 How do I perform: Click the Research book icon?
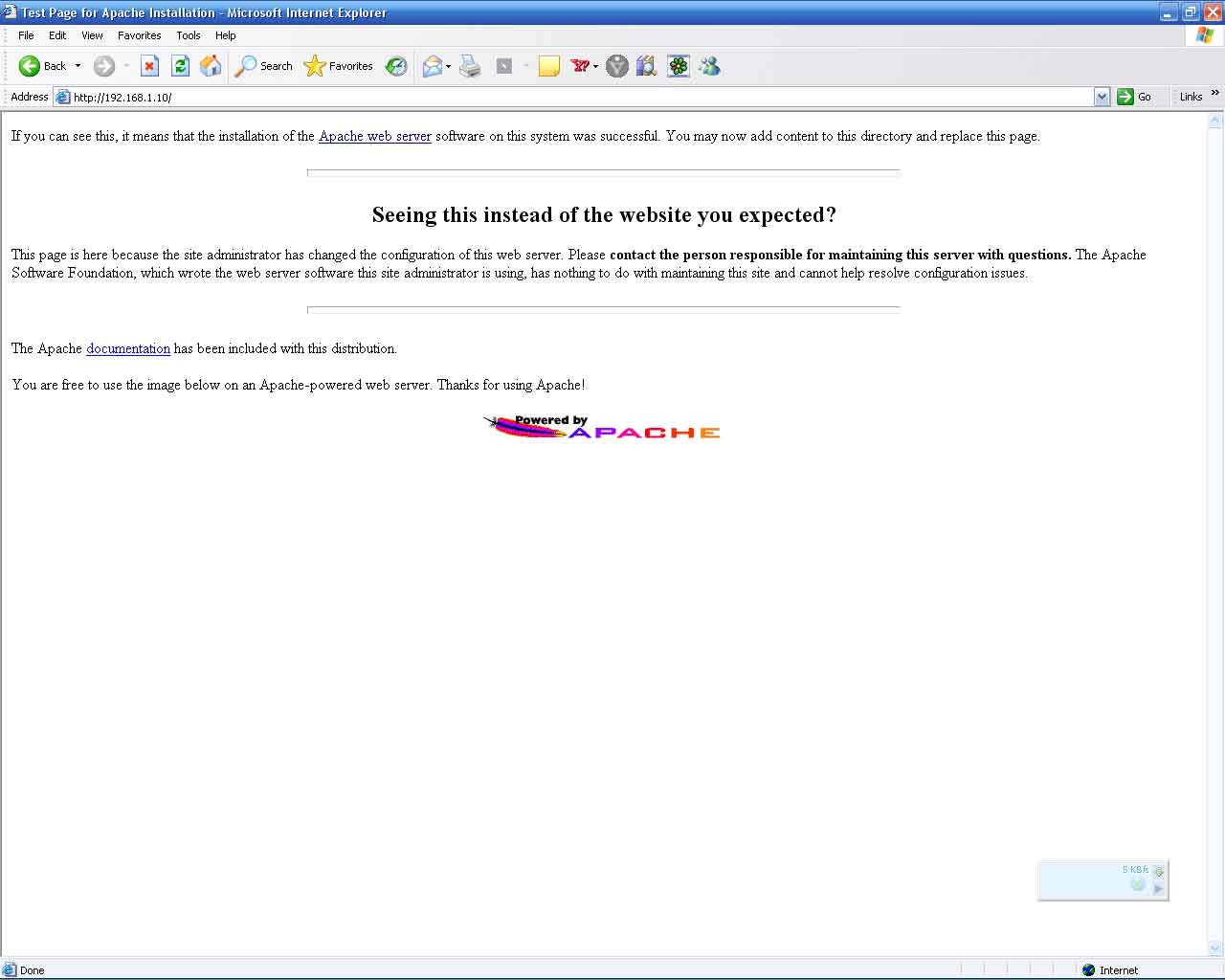coord(647,66)
